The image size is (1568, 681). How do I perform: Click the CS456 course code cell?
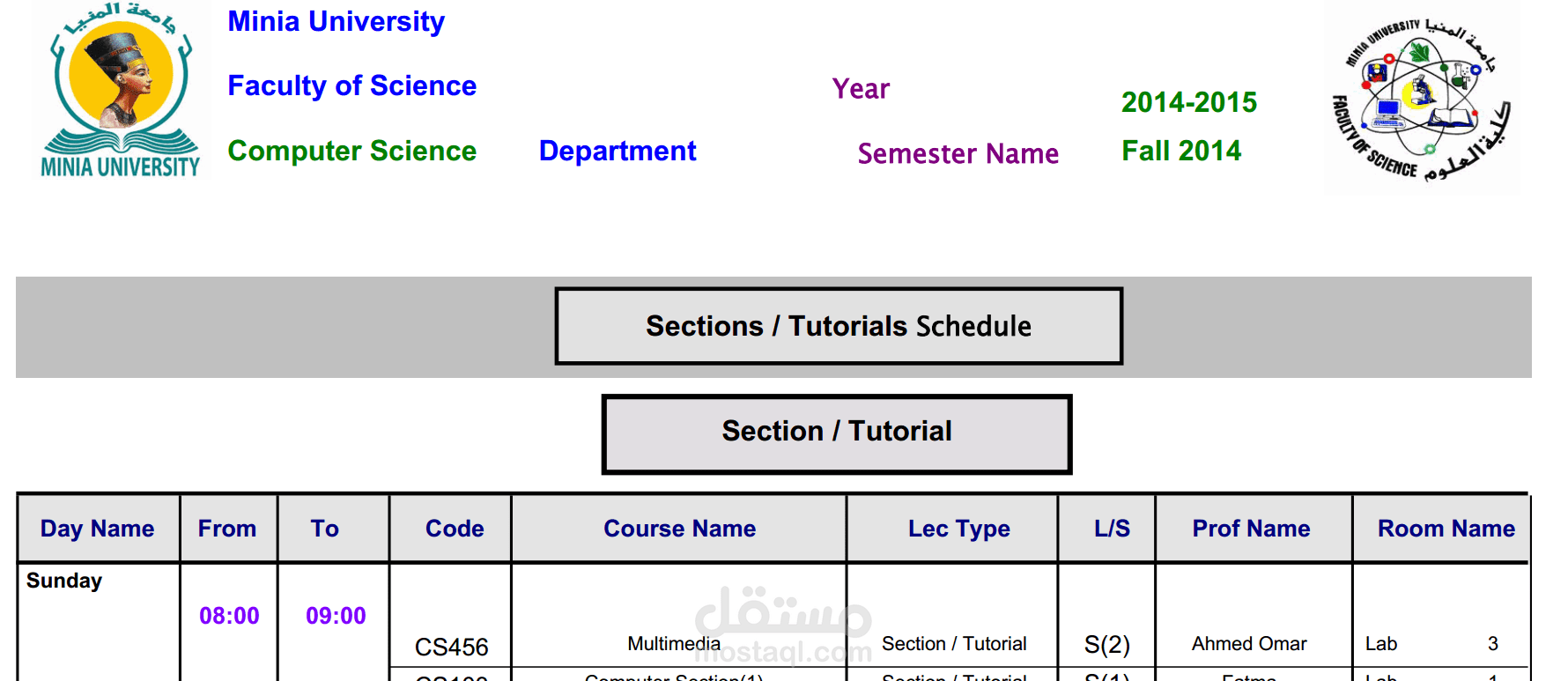coord(451,648)
